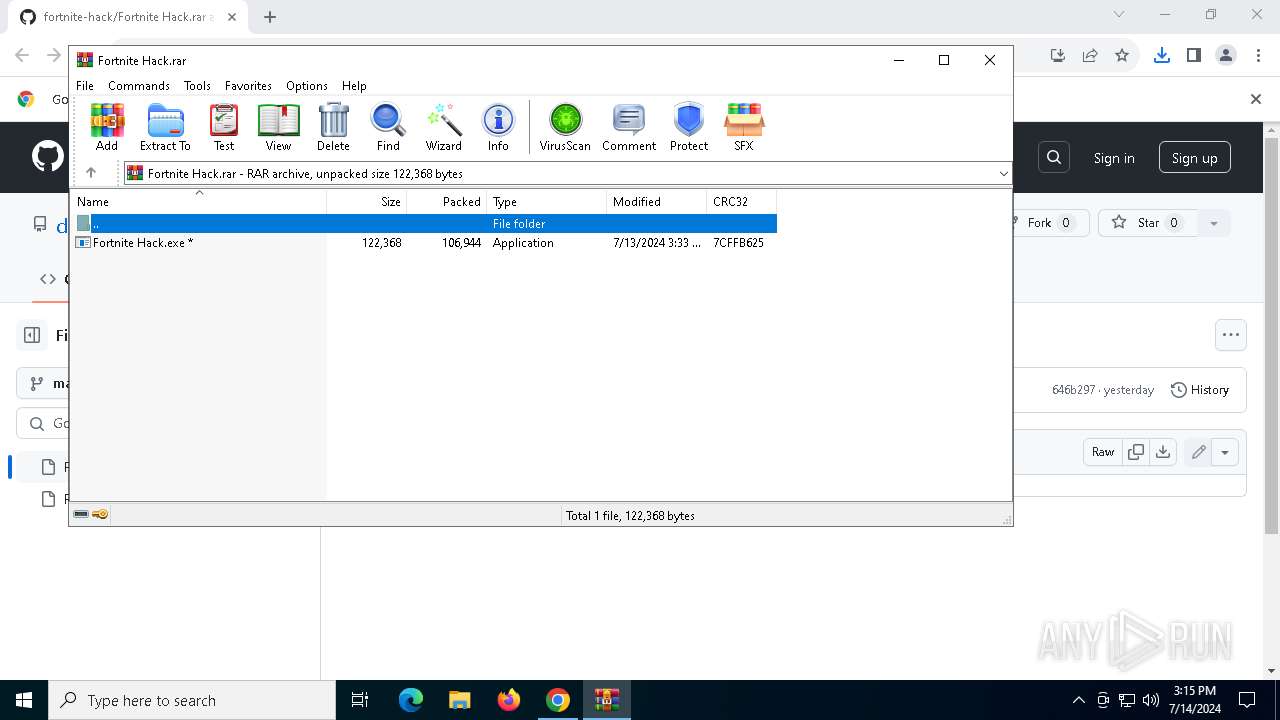Click the Sign in link on GitHub
Viewport: 1280px width, 720px height.
pos(1114,158)
